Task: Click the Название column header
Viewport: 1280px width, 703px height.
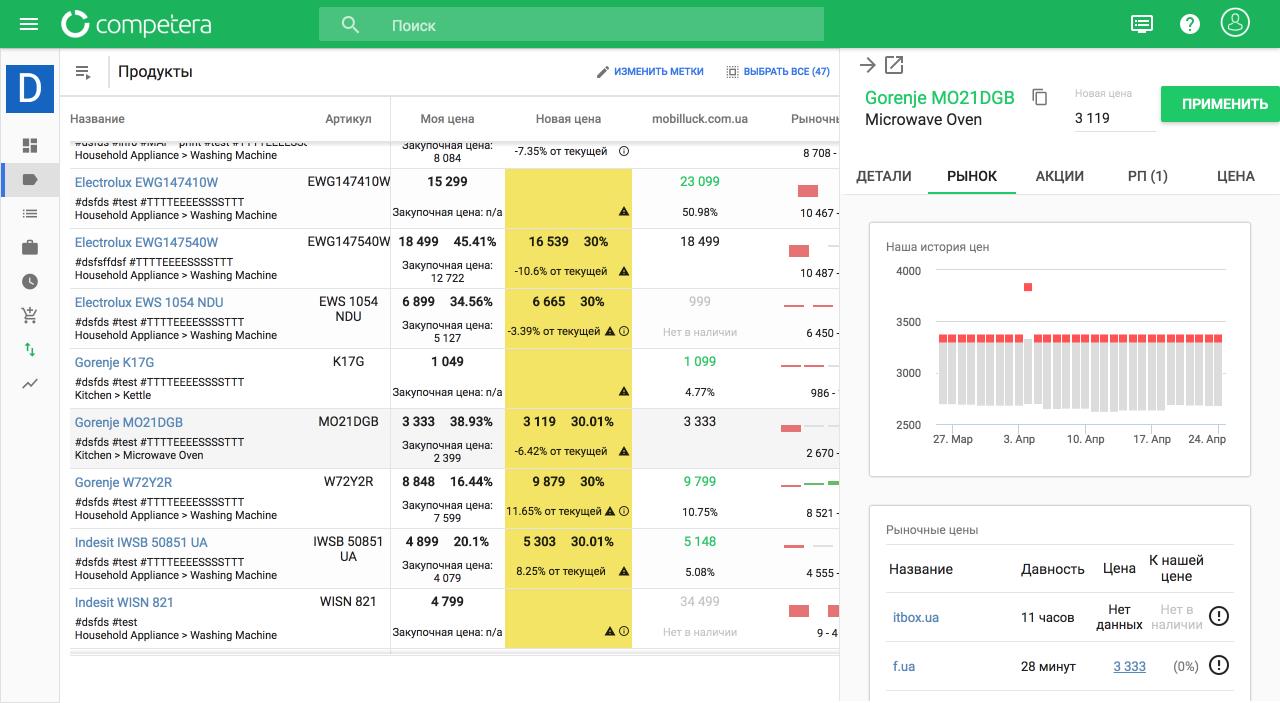Action: point(97,119)
